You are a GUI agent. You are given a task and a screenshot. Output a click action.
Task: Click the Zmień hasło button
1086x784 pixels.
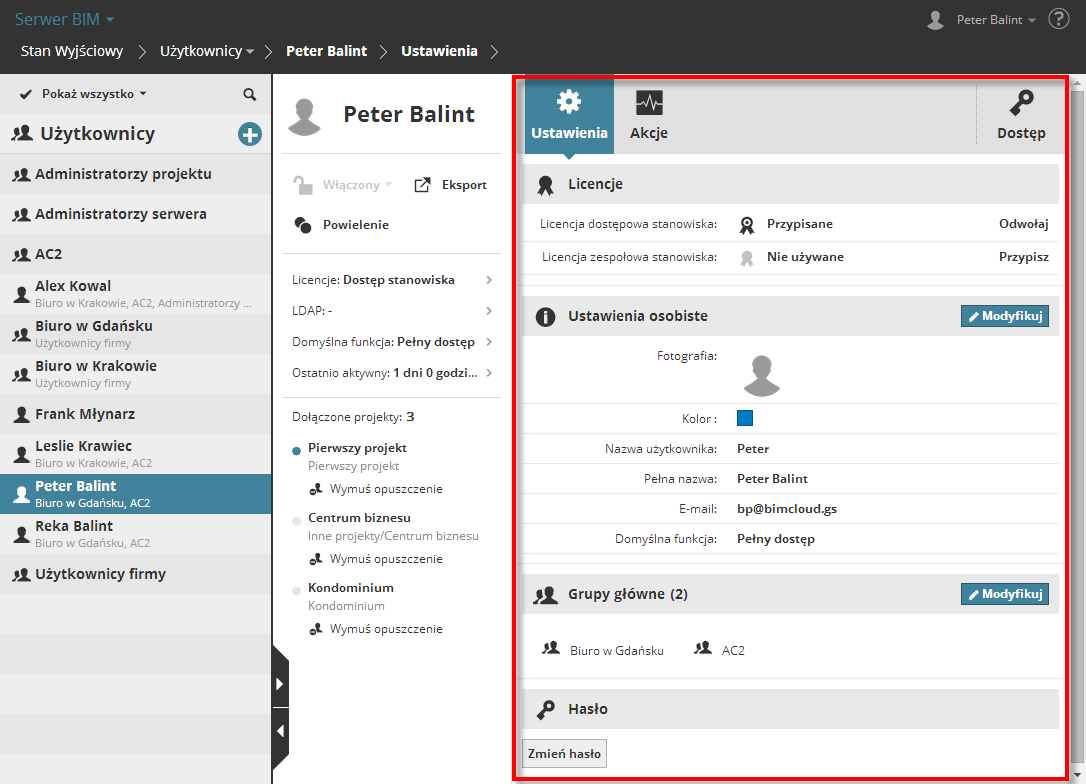click(564, 754)
